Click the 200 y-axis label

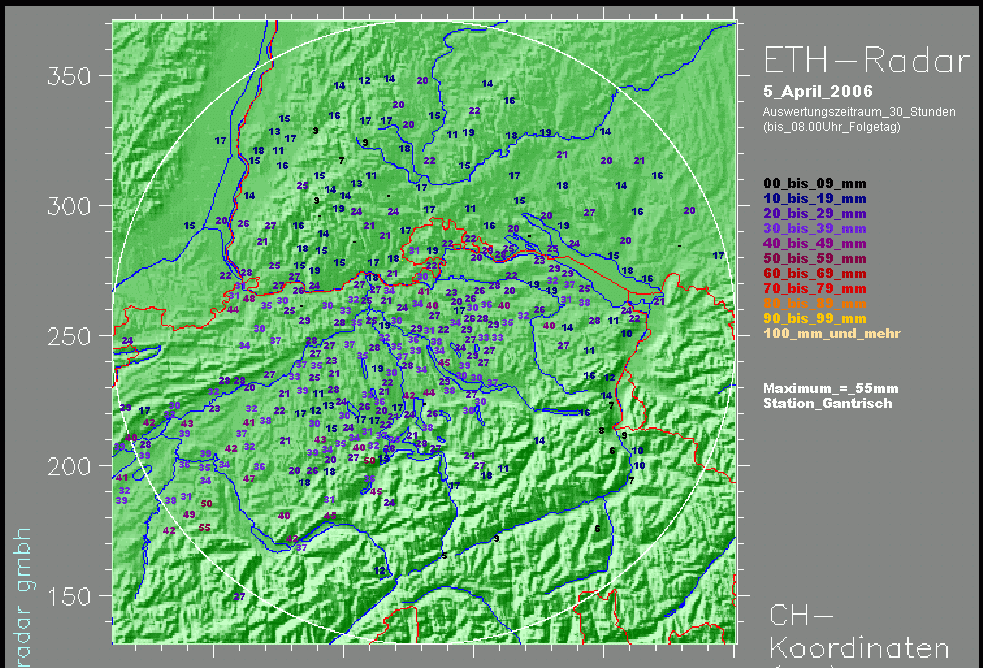tap(69, 466)
